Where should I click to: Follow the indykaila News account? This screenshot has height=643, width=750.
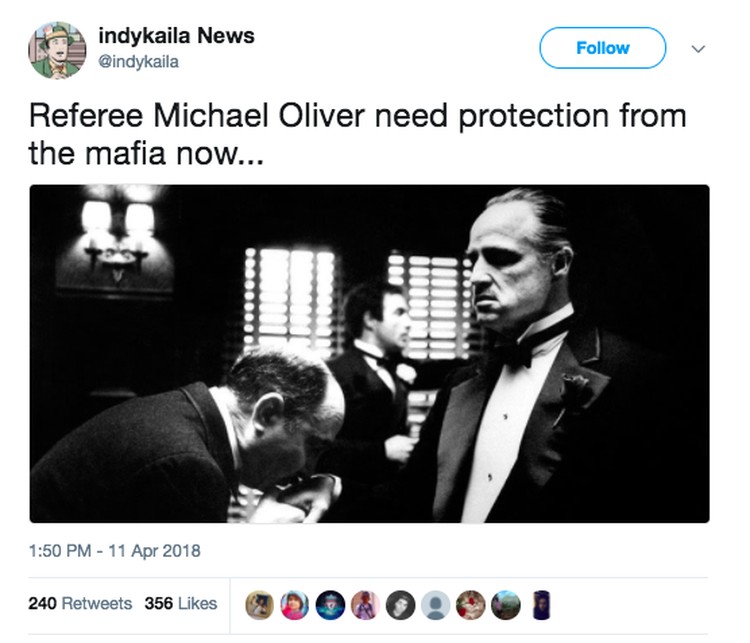[x=603, y=48]
